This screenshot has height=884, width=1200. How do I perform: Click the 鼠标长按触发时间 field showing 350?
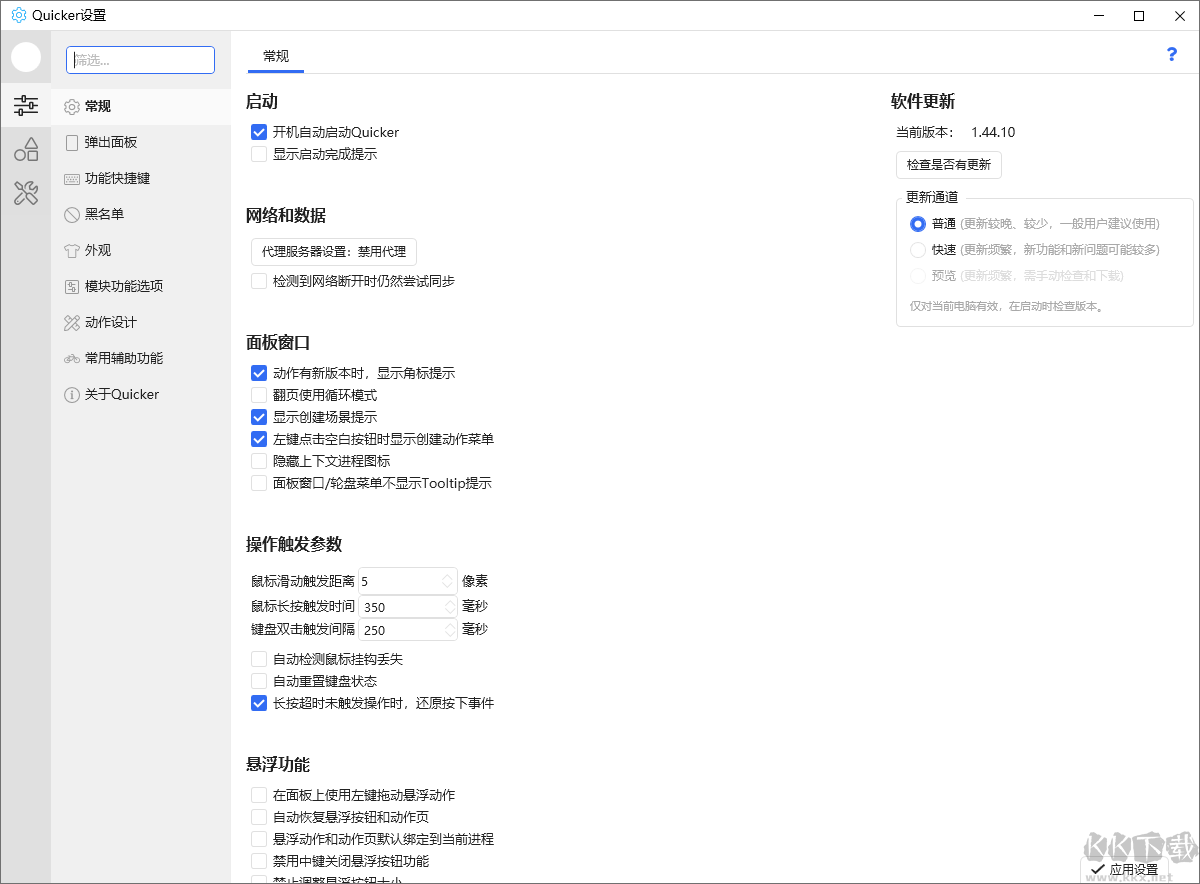tap(410, 607)
